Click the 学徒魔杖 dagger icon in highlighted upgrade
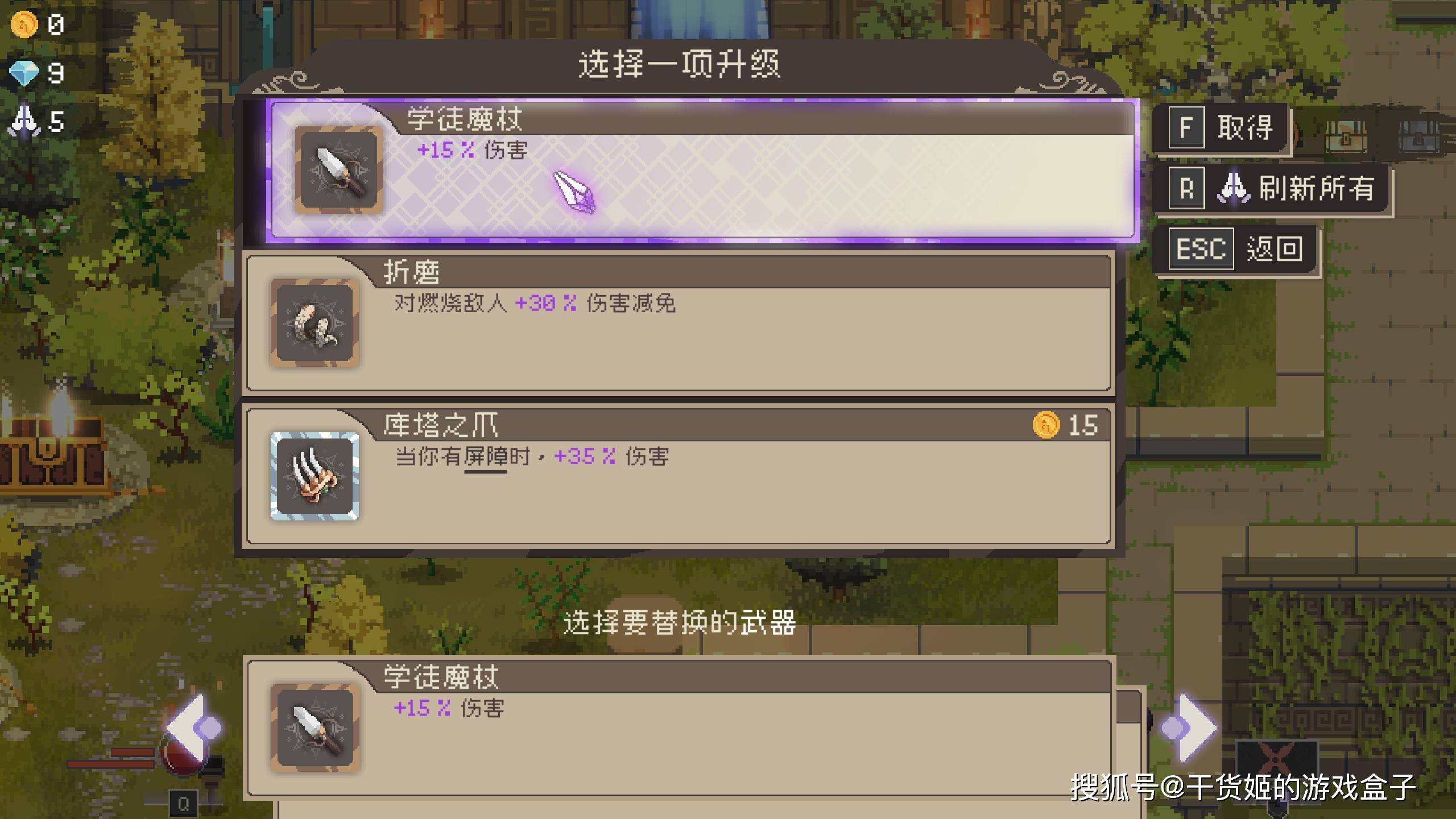 pos(338,170)
